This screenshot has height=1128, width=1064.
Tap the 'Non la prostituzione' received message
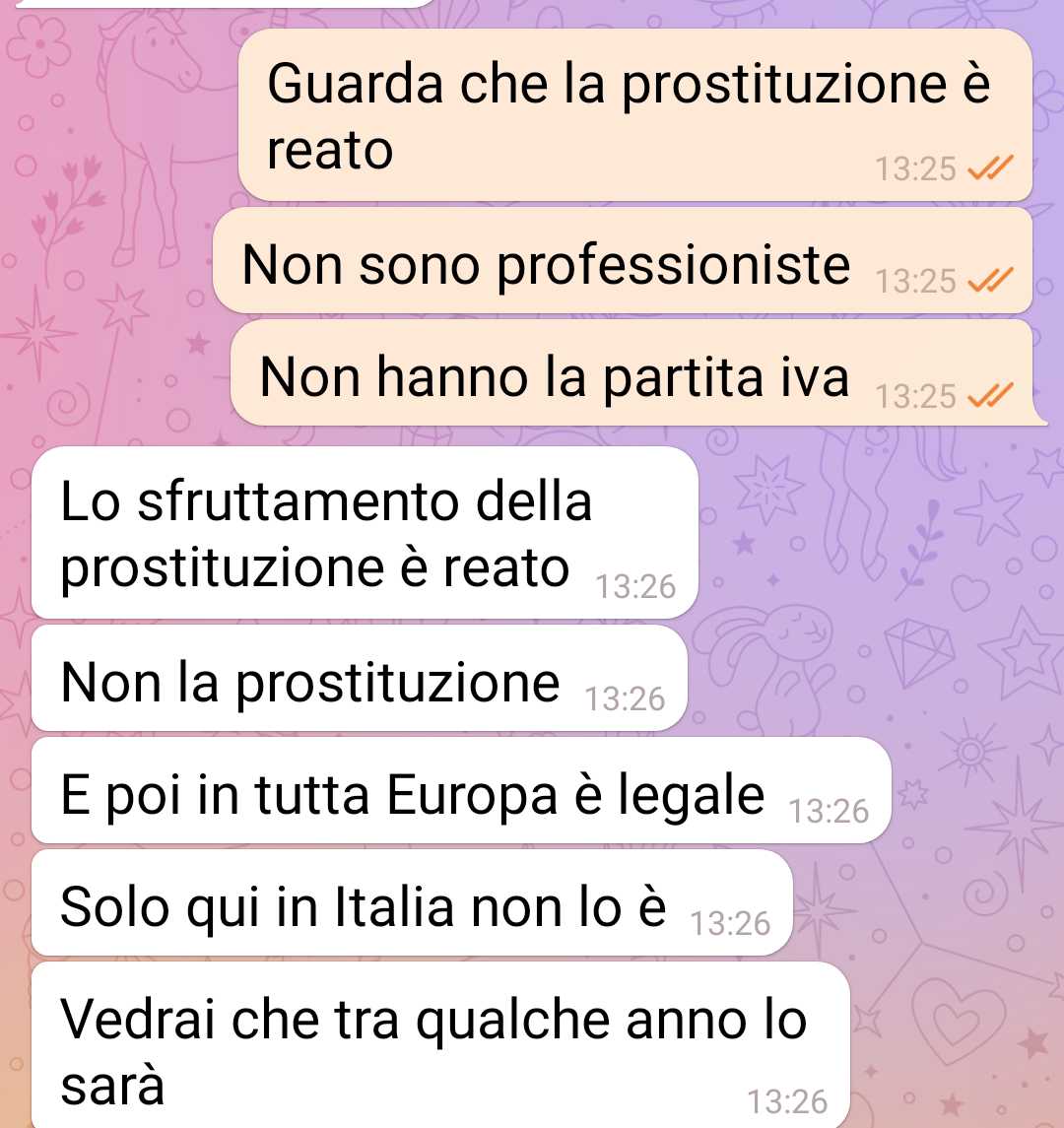pyautogui.click(x=359, y=679)
